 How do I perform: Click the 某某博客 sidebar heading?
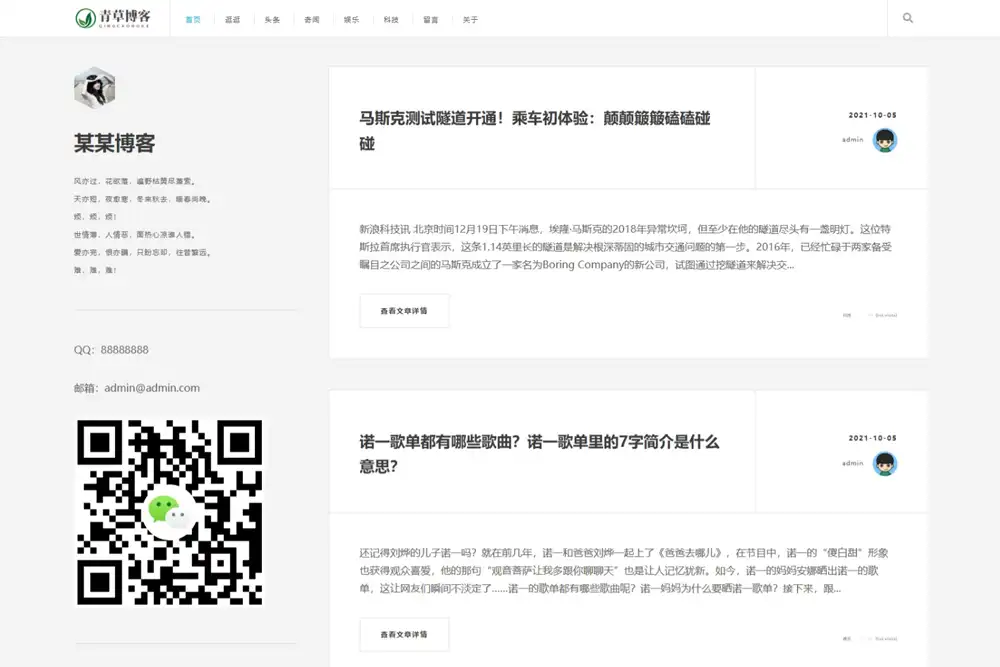(115, 143)
